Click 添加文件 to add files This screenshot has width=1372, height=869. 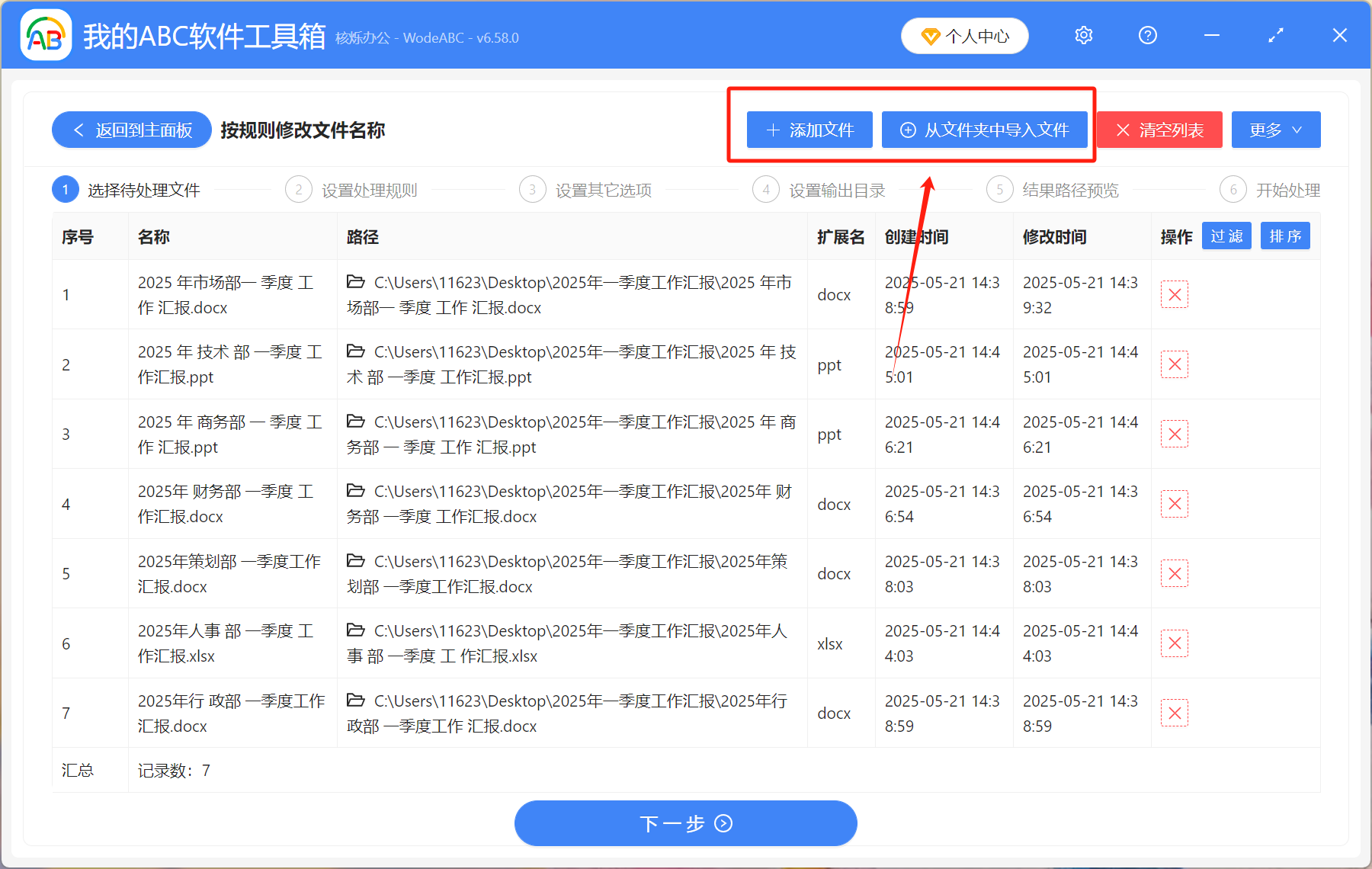[809, 130]
